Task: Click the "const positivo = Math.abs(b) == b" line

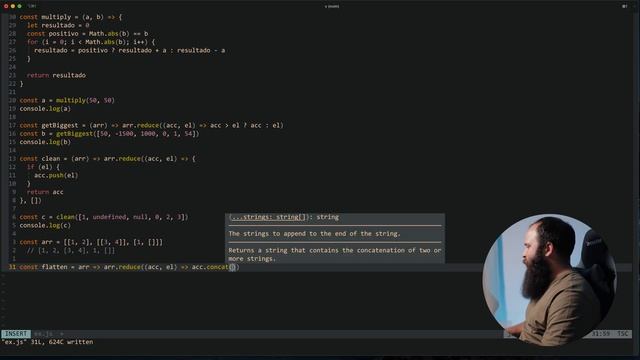Action: click(87, 33)
